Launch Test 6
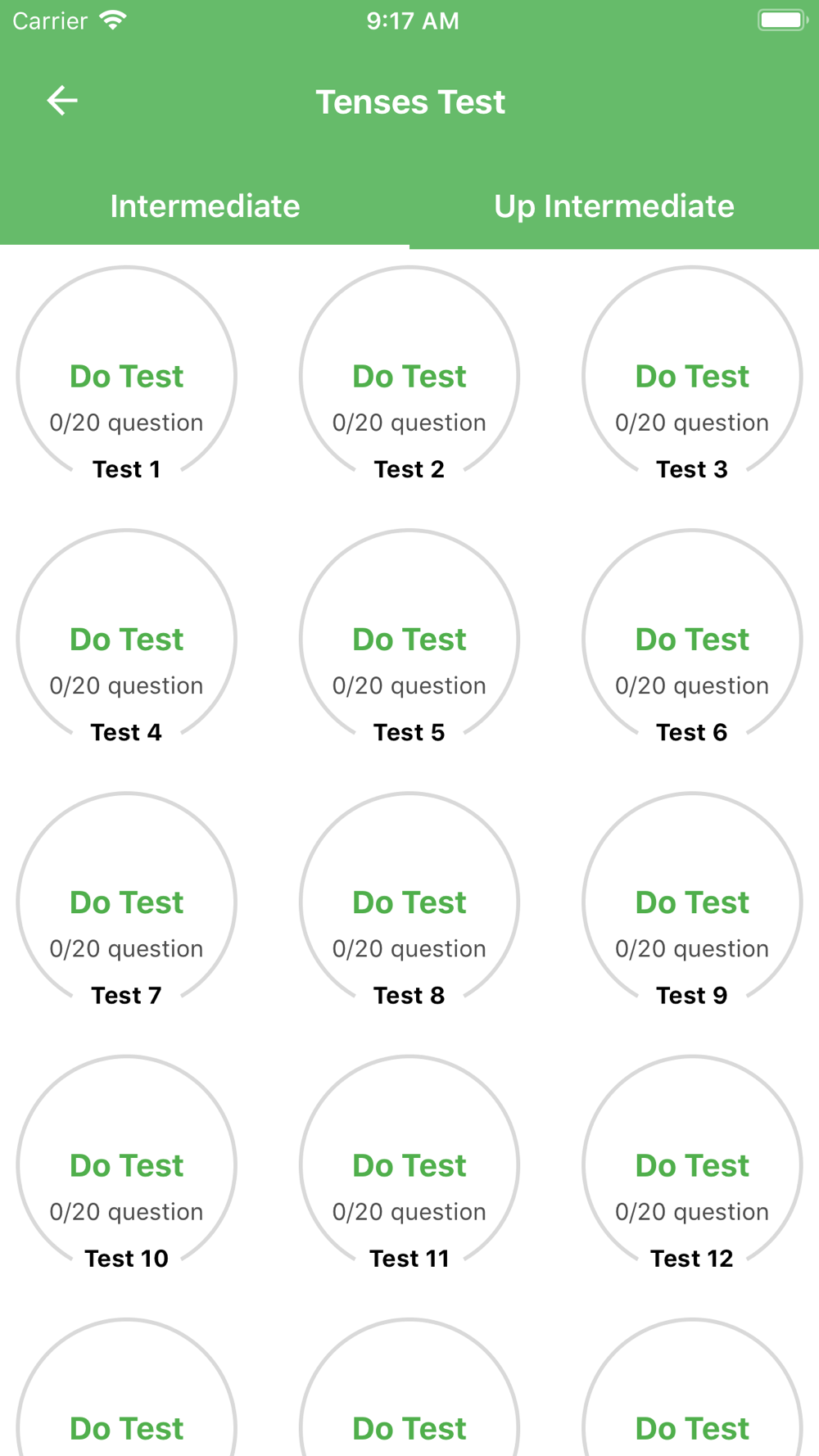This screenshot has height=1456, width=819. (692, 640)
